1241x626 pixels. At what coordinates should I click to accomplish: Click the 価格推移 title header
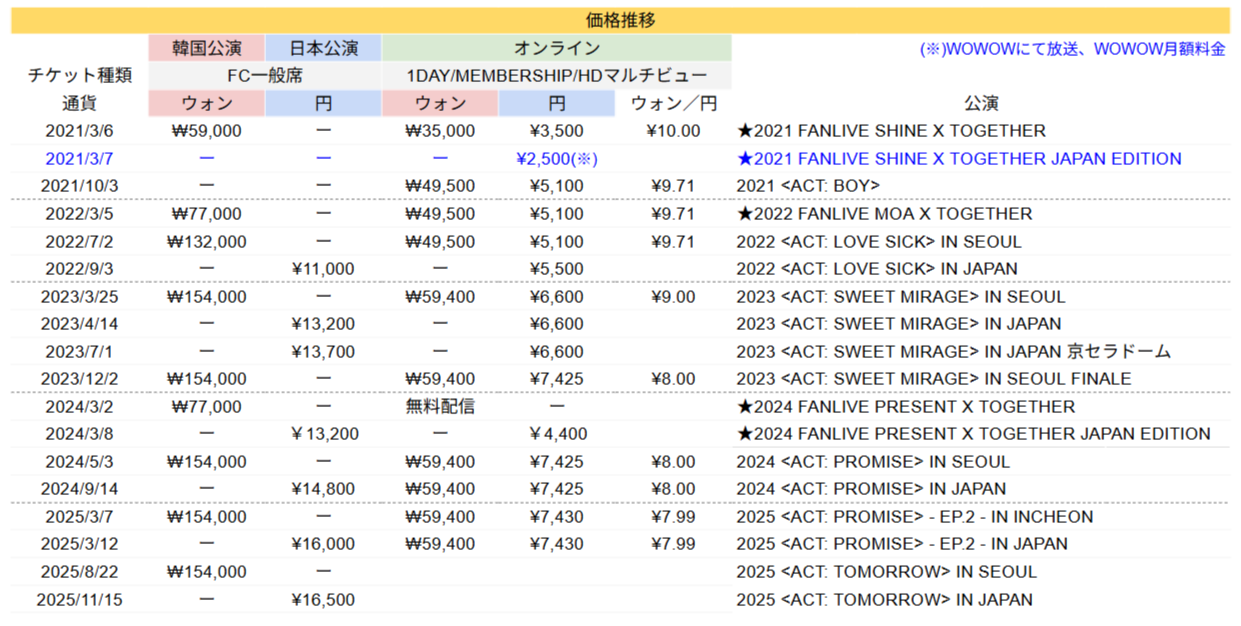click(620, 20)
